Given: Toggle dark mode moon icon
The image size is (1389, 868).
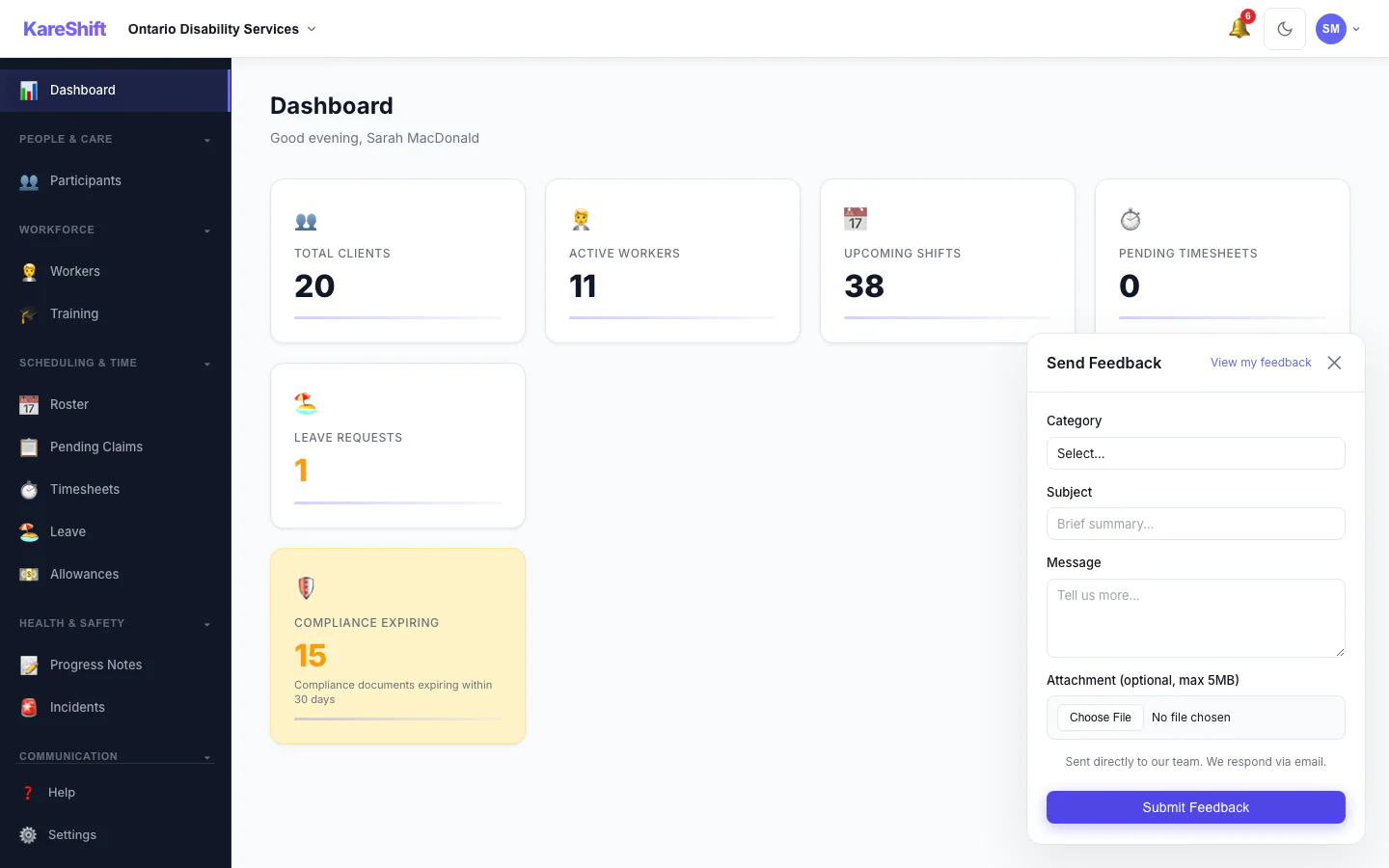Looking at the screenshot, I should click(x=1285, y=29).
